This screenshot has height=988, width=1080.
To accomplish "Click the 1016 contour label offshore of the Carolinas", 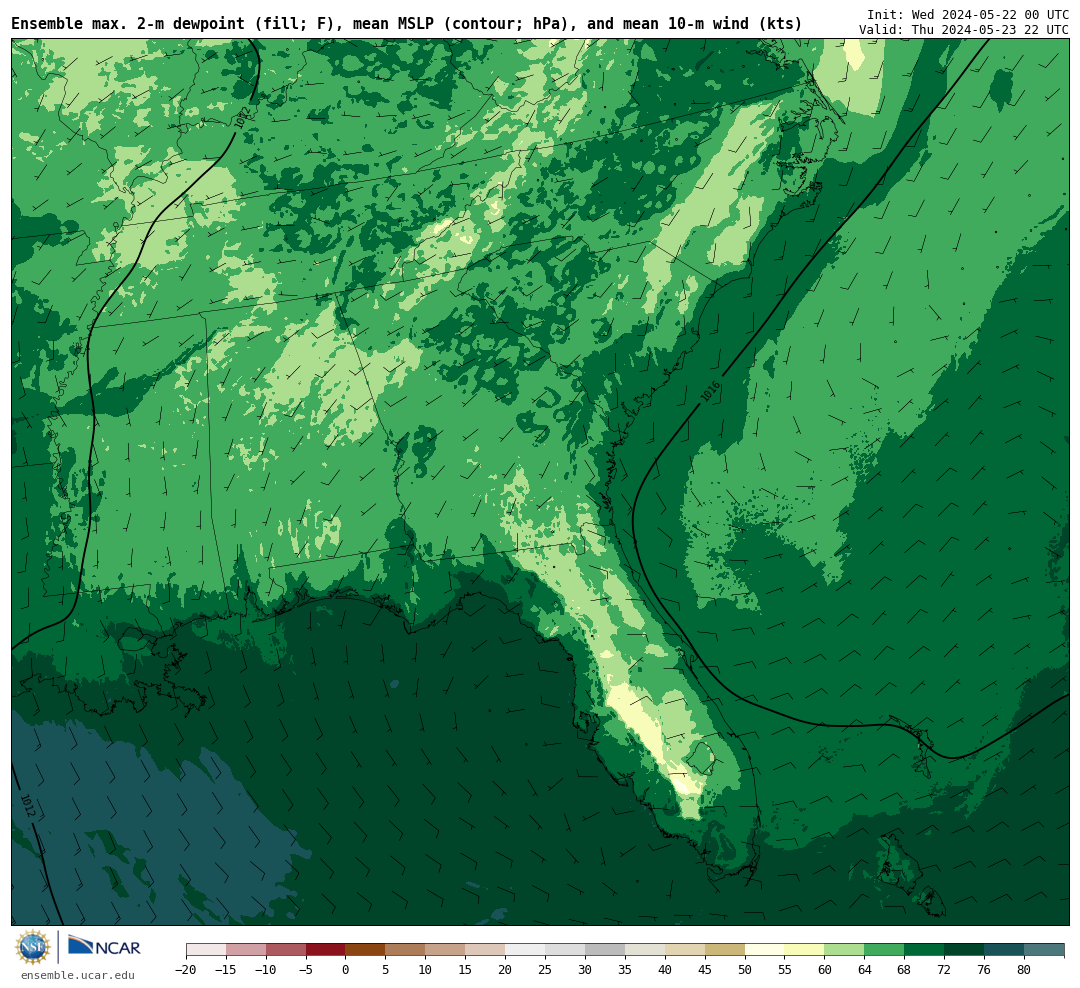I will 710,392.
